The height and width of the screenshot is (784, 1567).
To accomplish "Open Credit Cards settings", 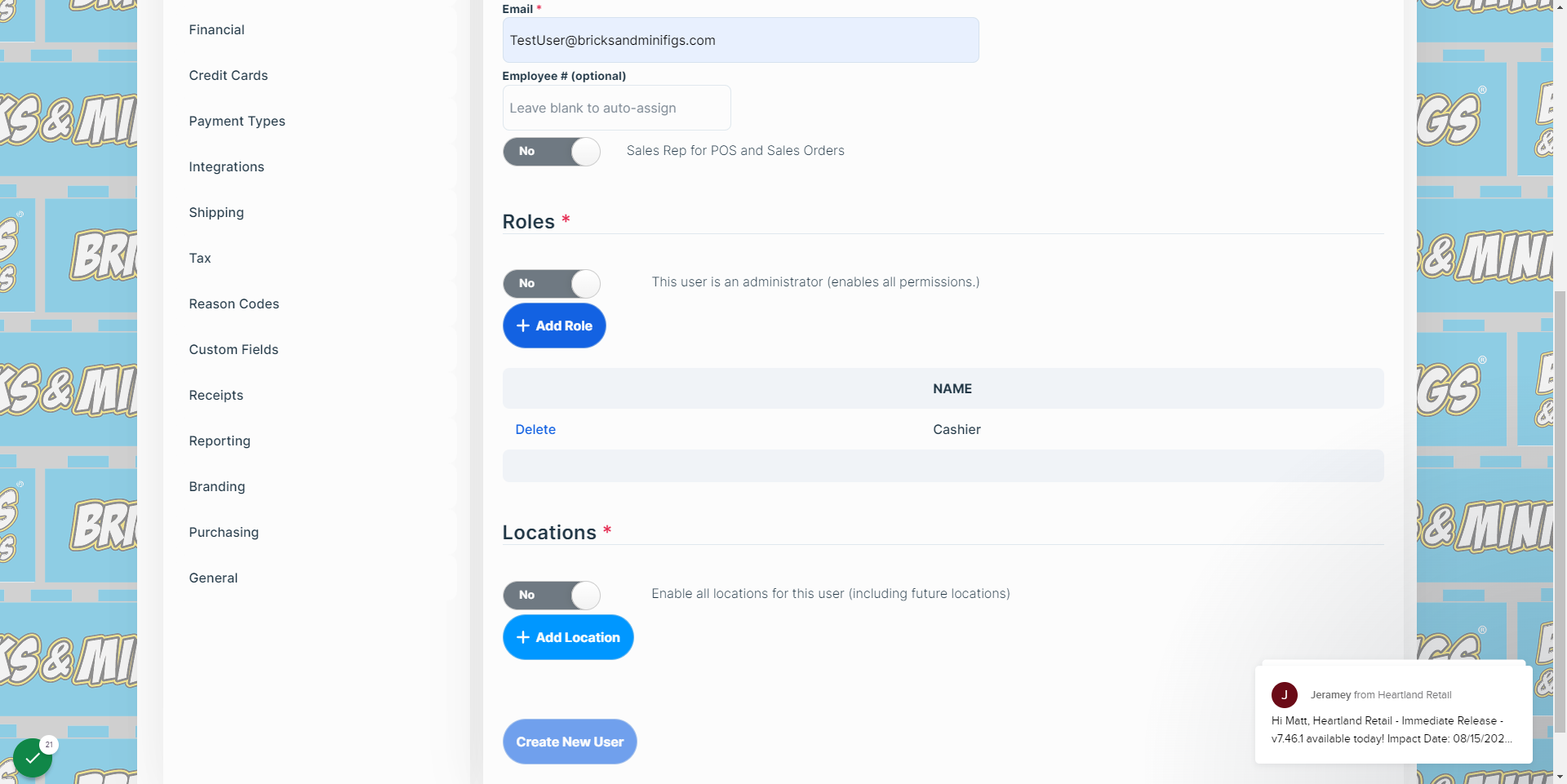I will pyautogui.click(x=229, y=75).
